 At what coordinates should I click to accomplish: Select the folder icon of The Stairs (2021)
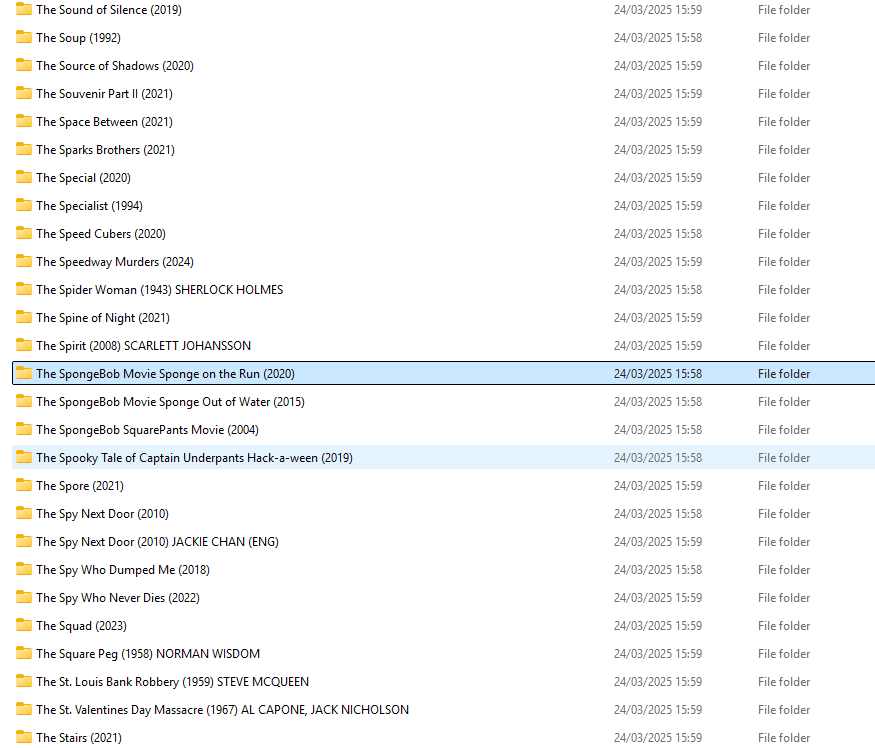pyautogui.click(x=24, y=737)
